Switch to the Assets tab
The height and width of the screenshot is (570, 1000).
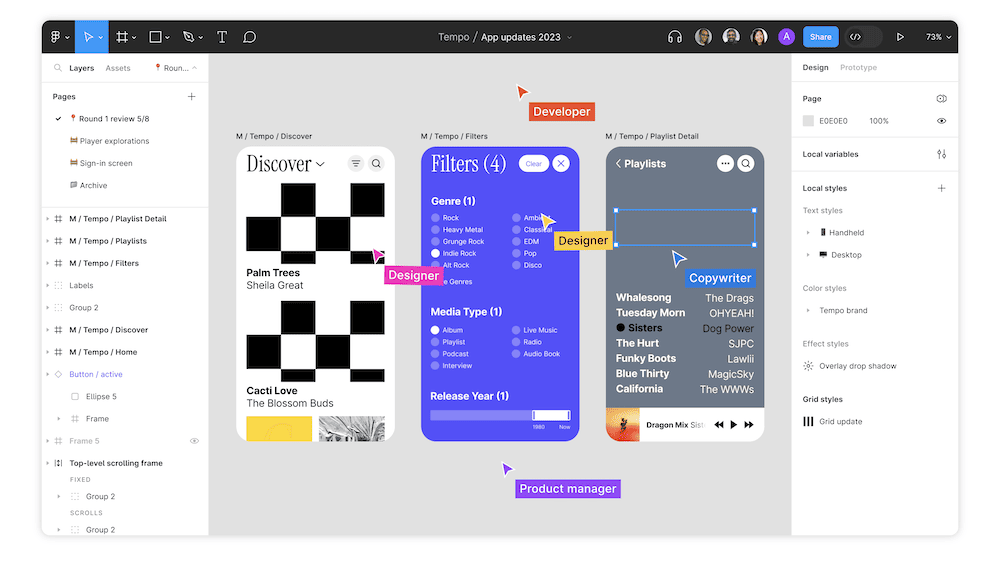tap(118, 68)
